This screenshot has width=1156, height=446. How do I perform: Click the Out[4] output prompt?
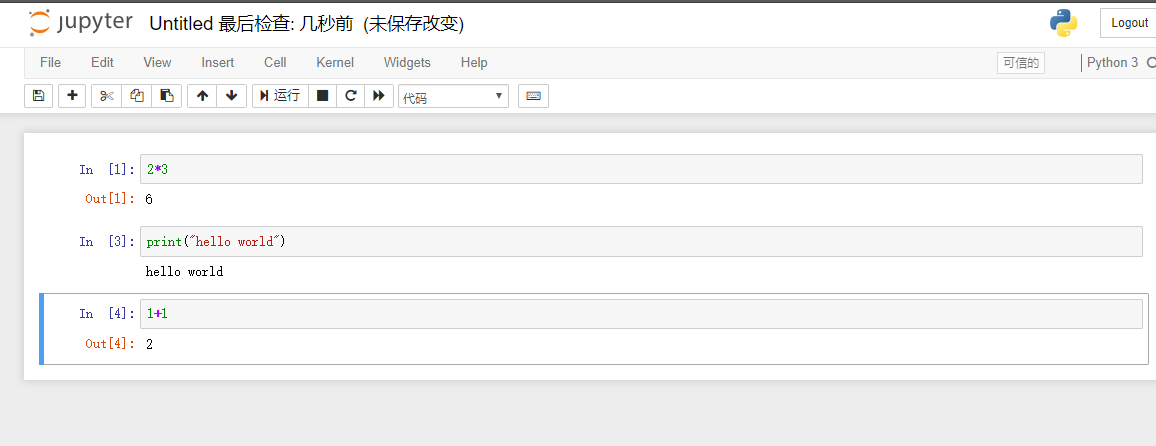click(x=110, y=344)
